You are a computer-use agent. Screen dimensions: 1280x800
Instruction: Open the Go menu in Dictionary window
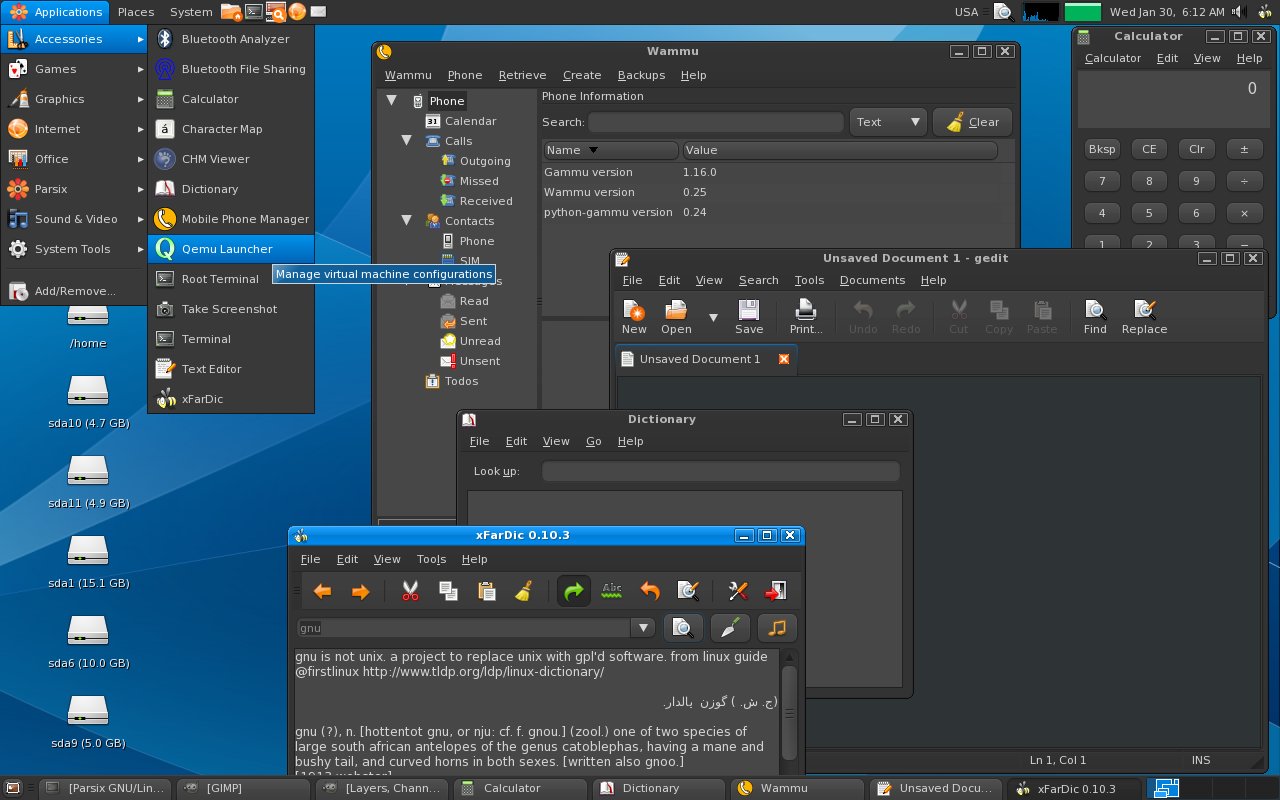coord(594,441)
